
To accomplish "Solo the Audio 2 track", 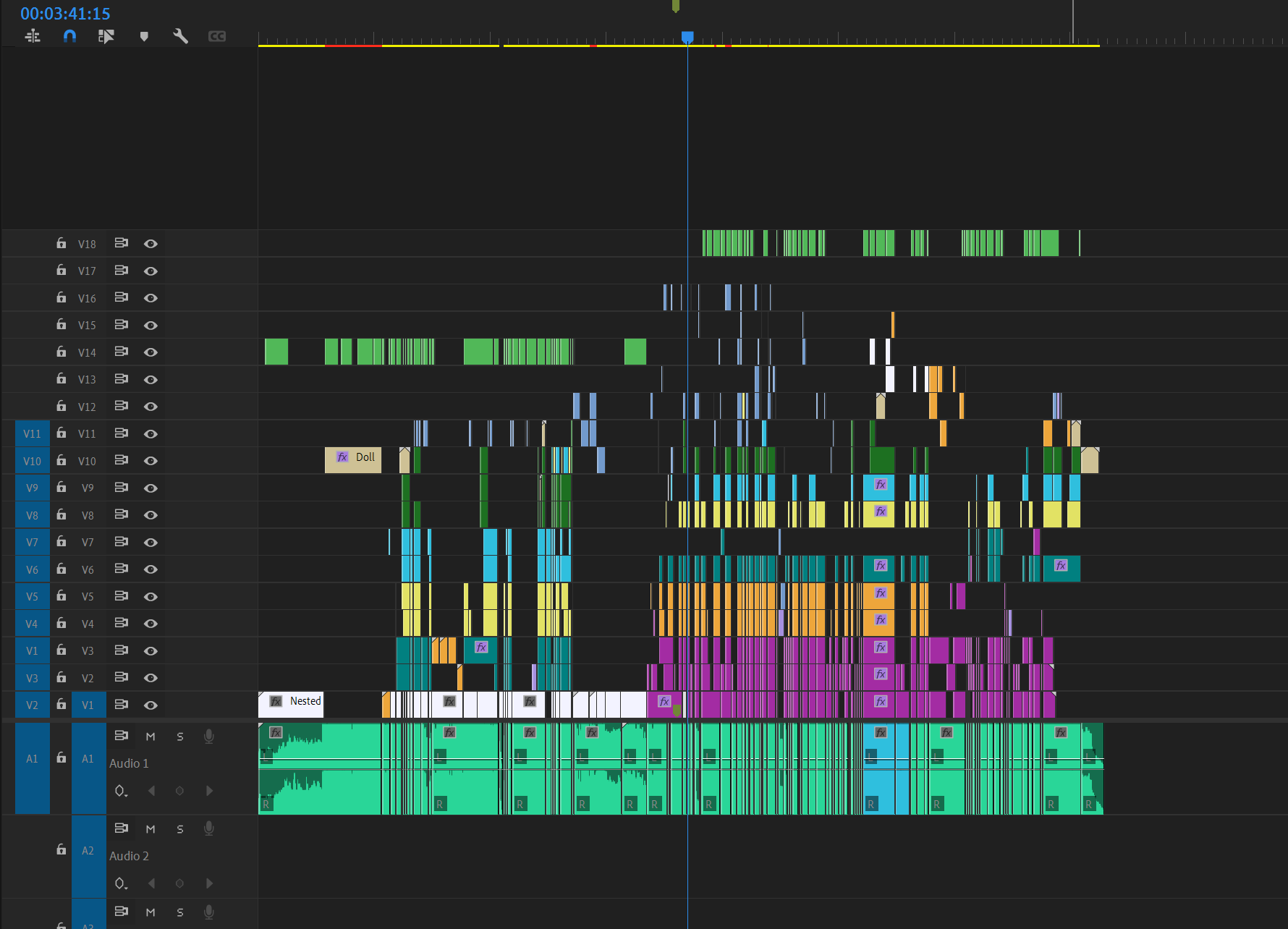I will [x=180, y=829].
